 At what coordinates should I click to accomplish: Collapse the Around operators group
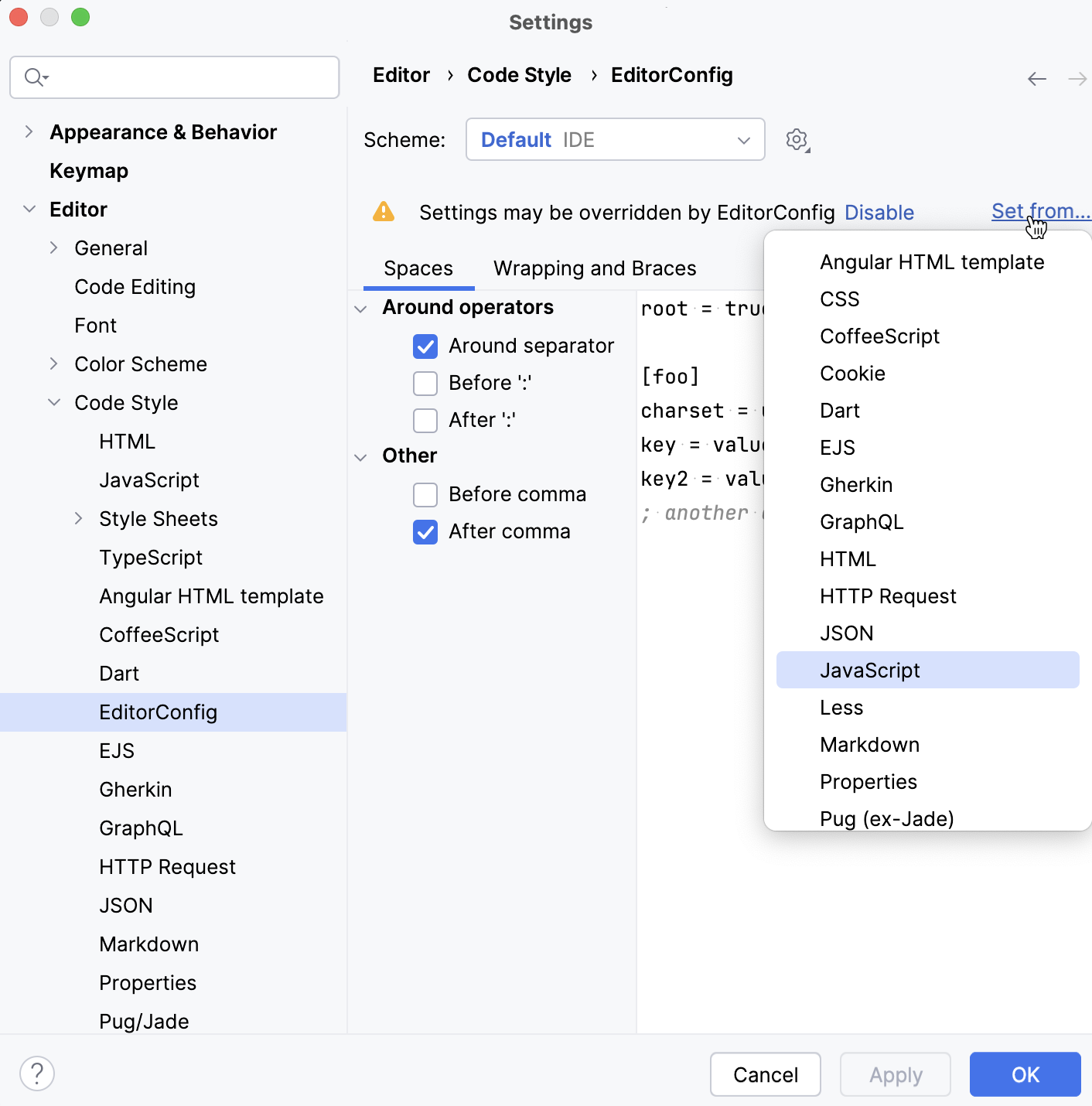(x=360, y=309)
